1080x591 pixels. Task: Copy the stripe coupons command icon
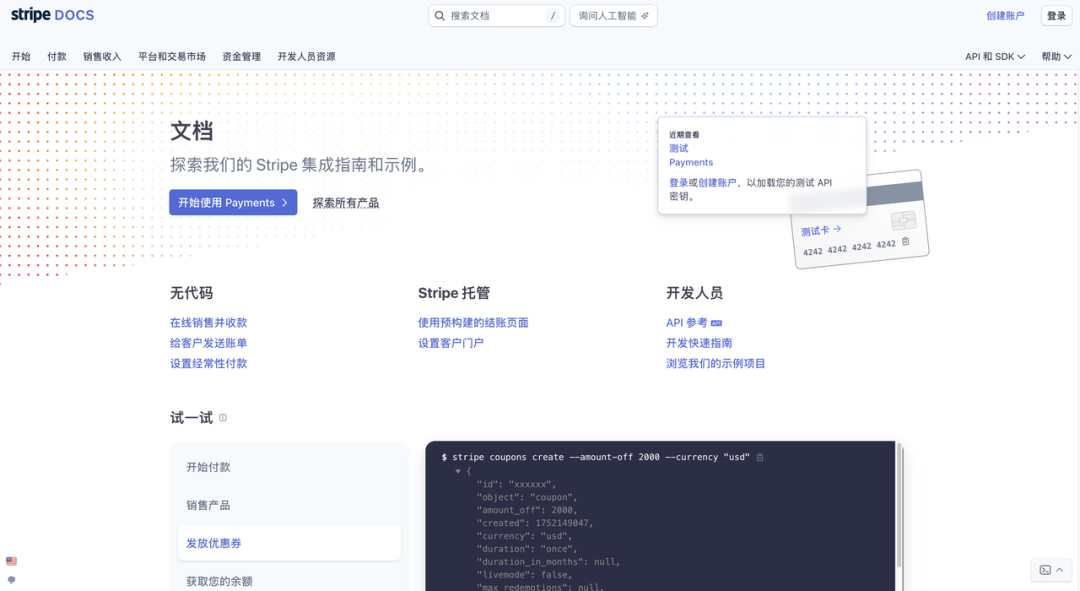[x=760, y=457]
